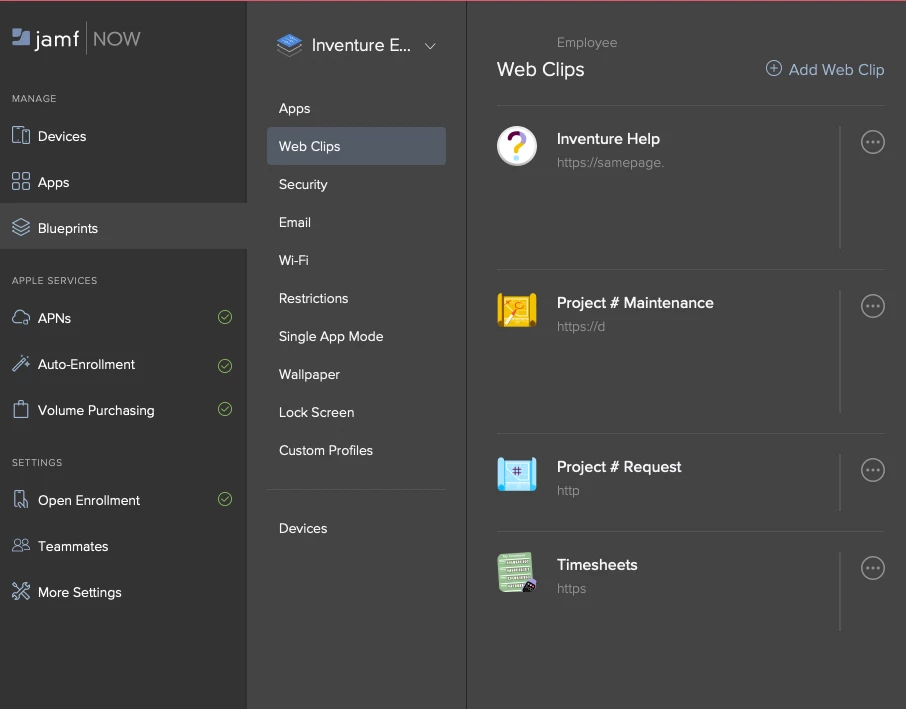The height and width of the screenshot is (709, 906).
Task: Click the APNs green checkmark status
Action: [x=225, y=317]
